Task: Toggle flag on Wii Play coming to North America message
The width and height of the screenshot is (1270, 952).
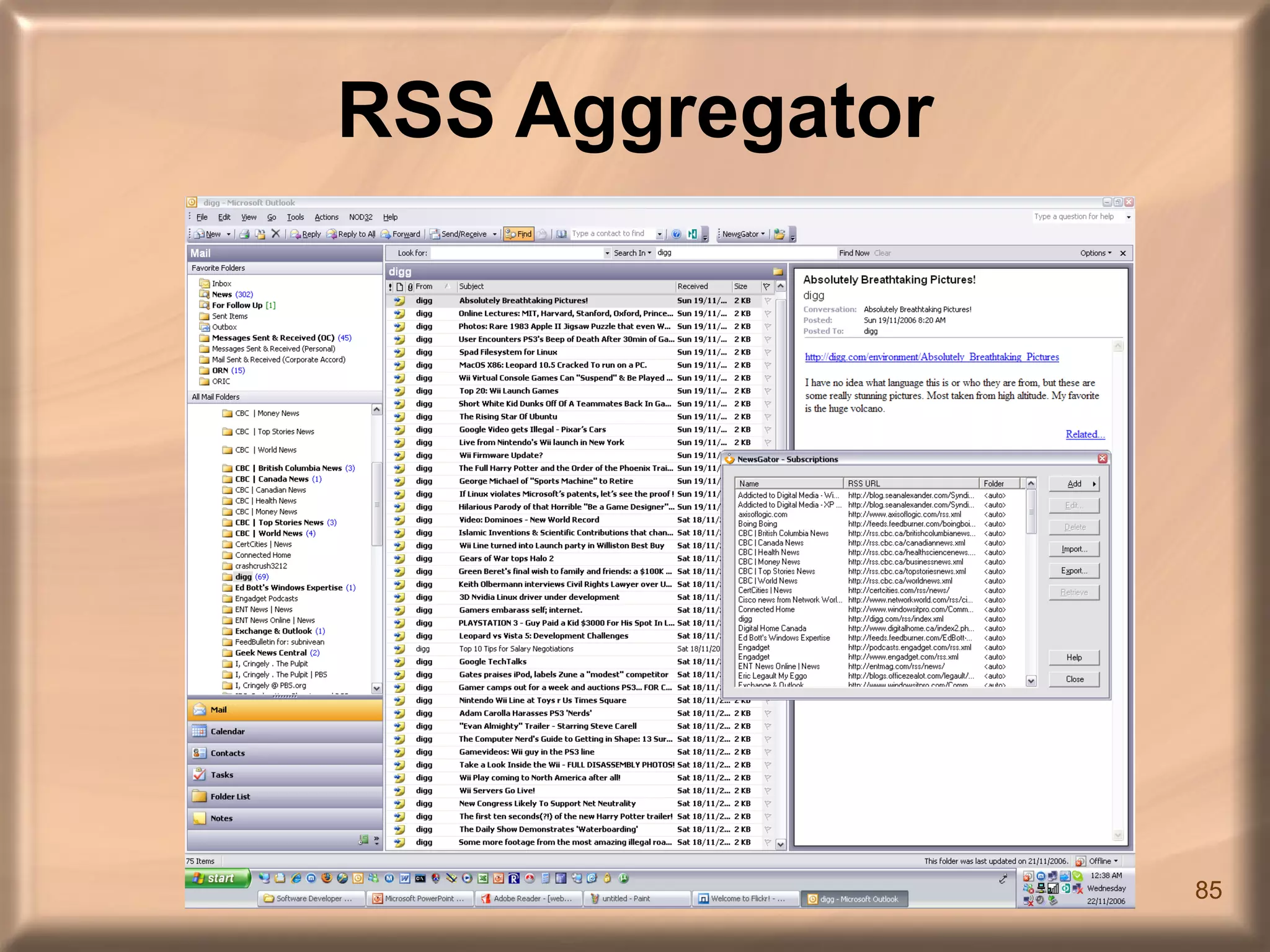Action: click(767, 778)
